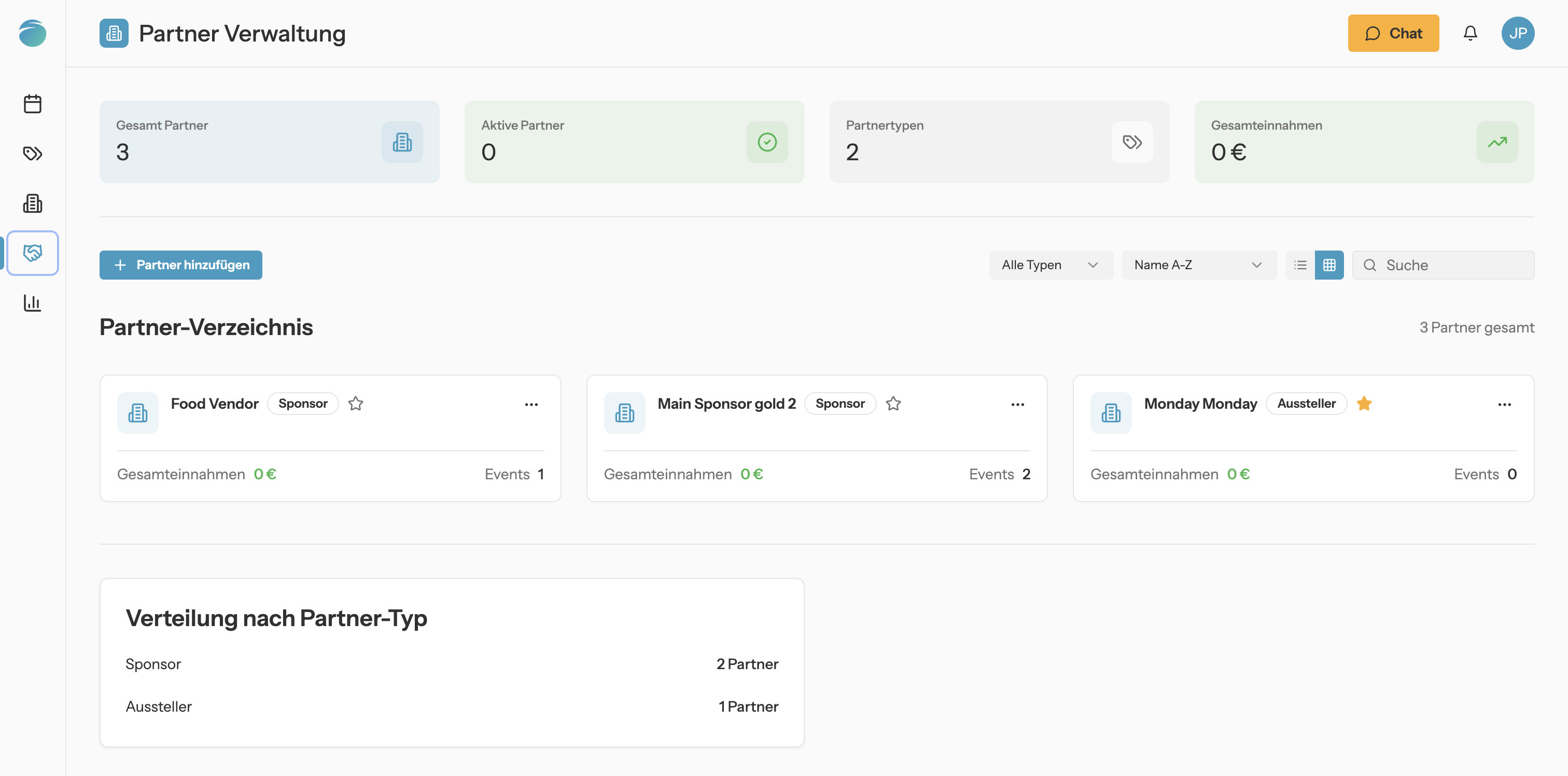1568x776 pixels.
Task: Click Gesamteinnahmen 0 € on Food Vendor card
Action: point(197,474)
